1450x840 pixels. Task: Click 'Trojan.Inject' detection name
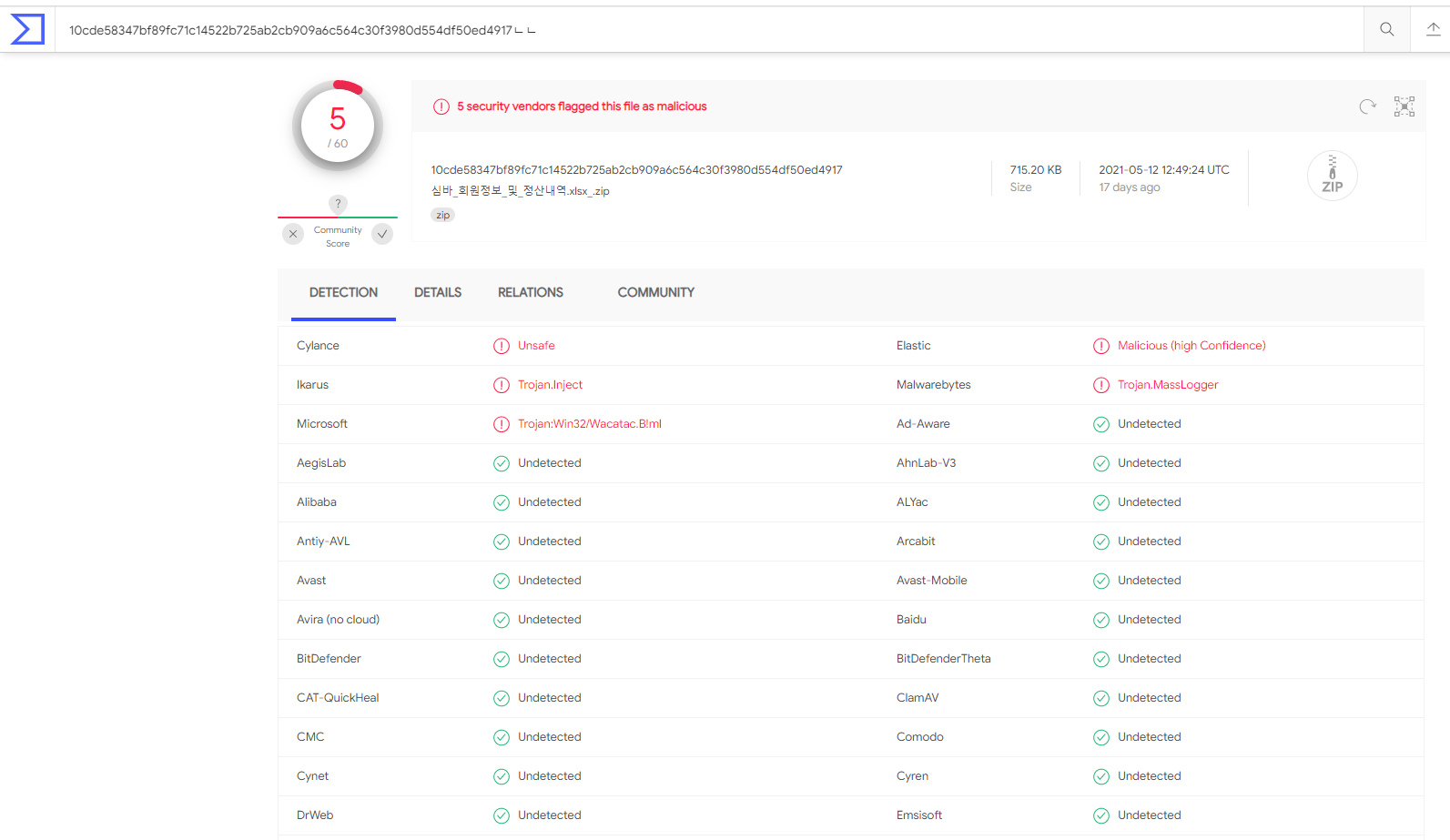tap(551, 385)
